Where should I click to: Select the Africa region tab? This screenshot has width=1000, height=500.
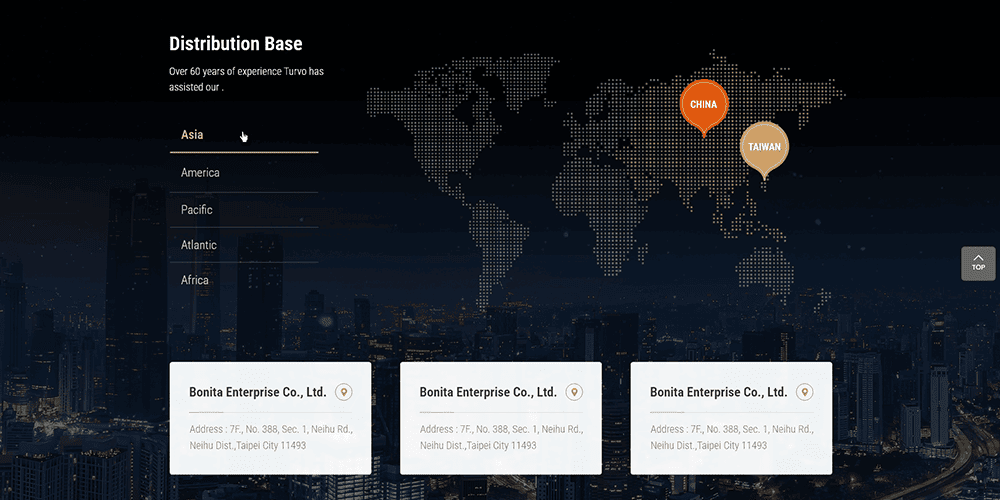tap(195, 280)
